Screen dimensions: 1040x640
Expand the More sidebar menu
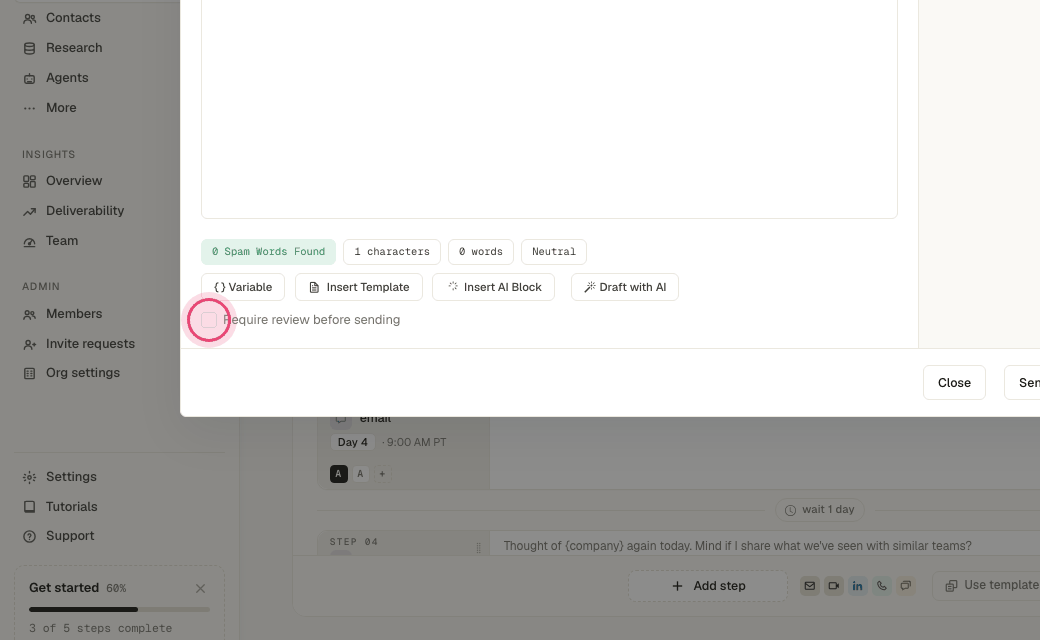[61, 107]
